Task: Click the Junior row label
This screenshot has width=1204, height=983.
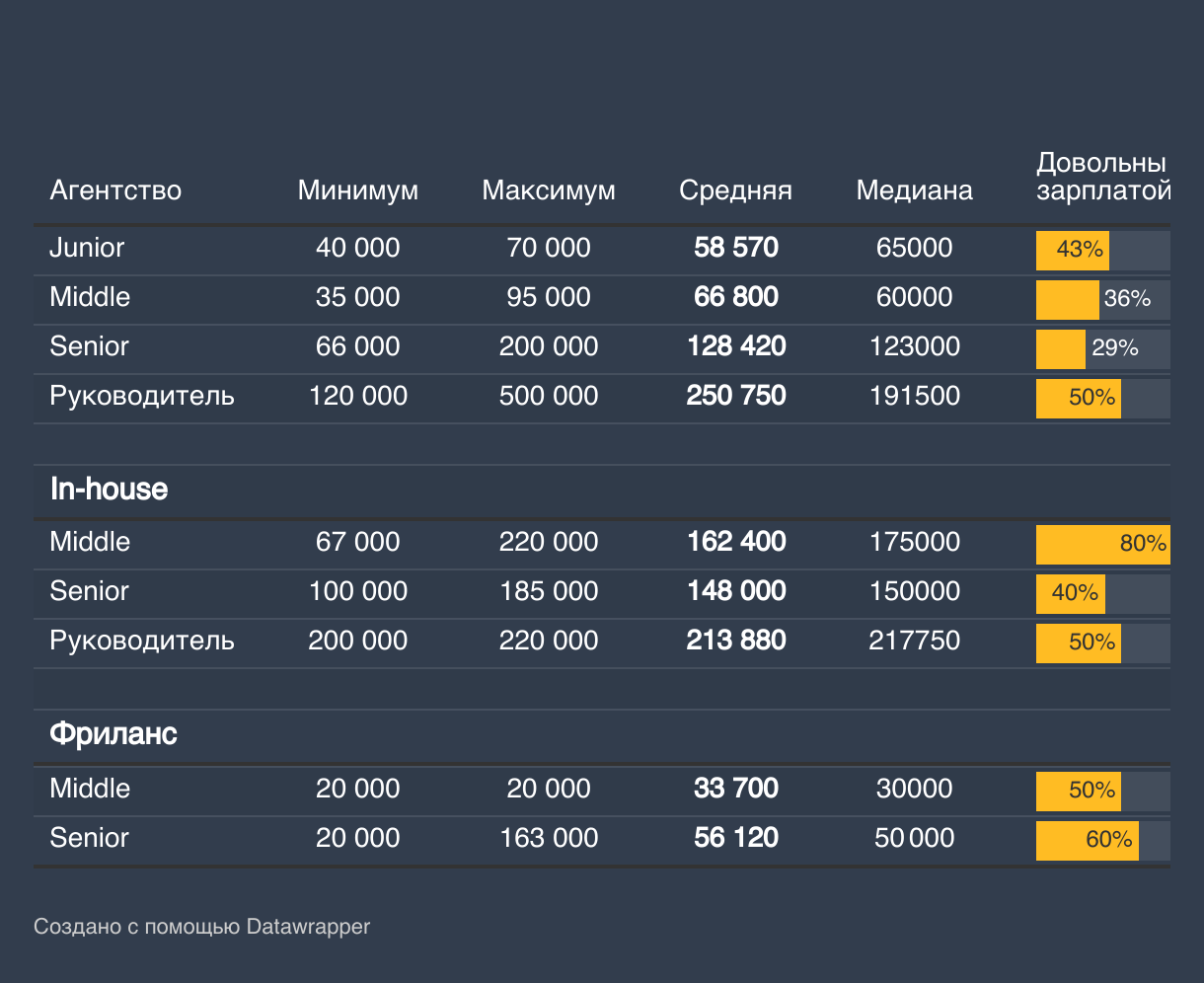Action: point(87,248)
